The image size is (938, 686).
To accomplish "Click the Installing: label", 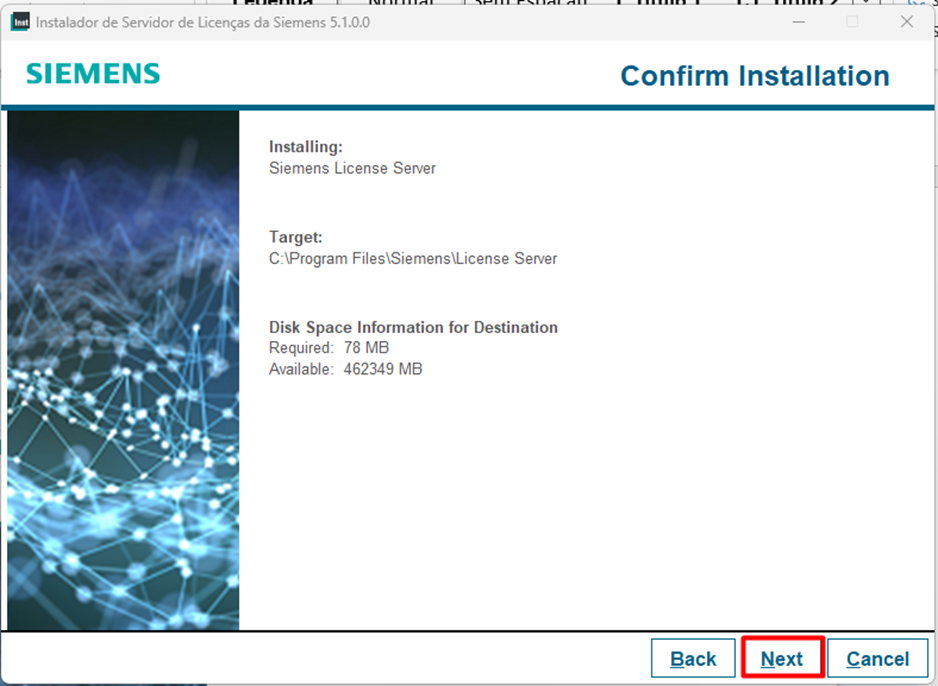I will pos(305,147).
